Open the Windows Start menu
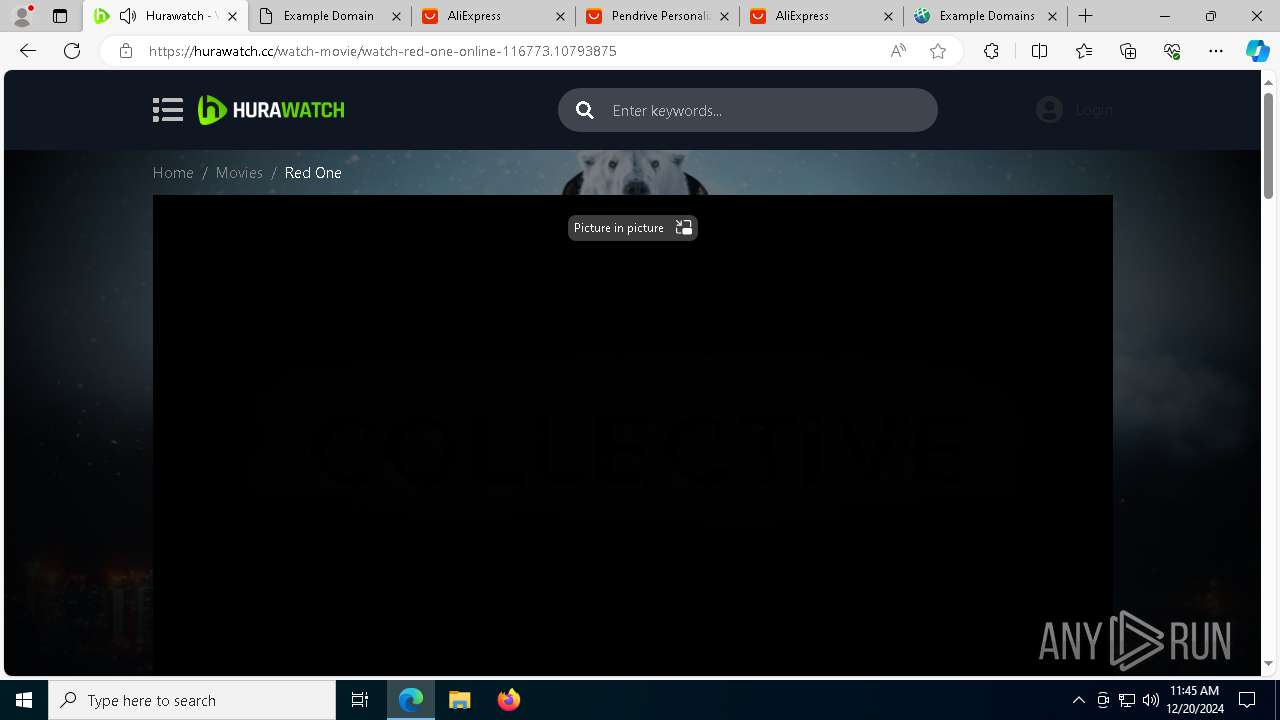Image resolution: width=1280 pixels, height=720 pixels. coord(24,700)
